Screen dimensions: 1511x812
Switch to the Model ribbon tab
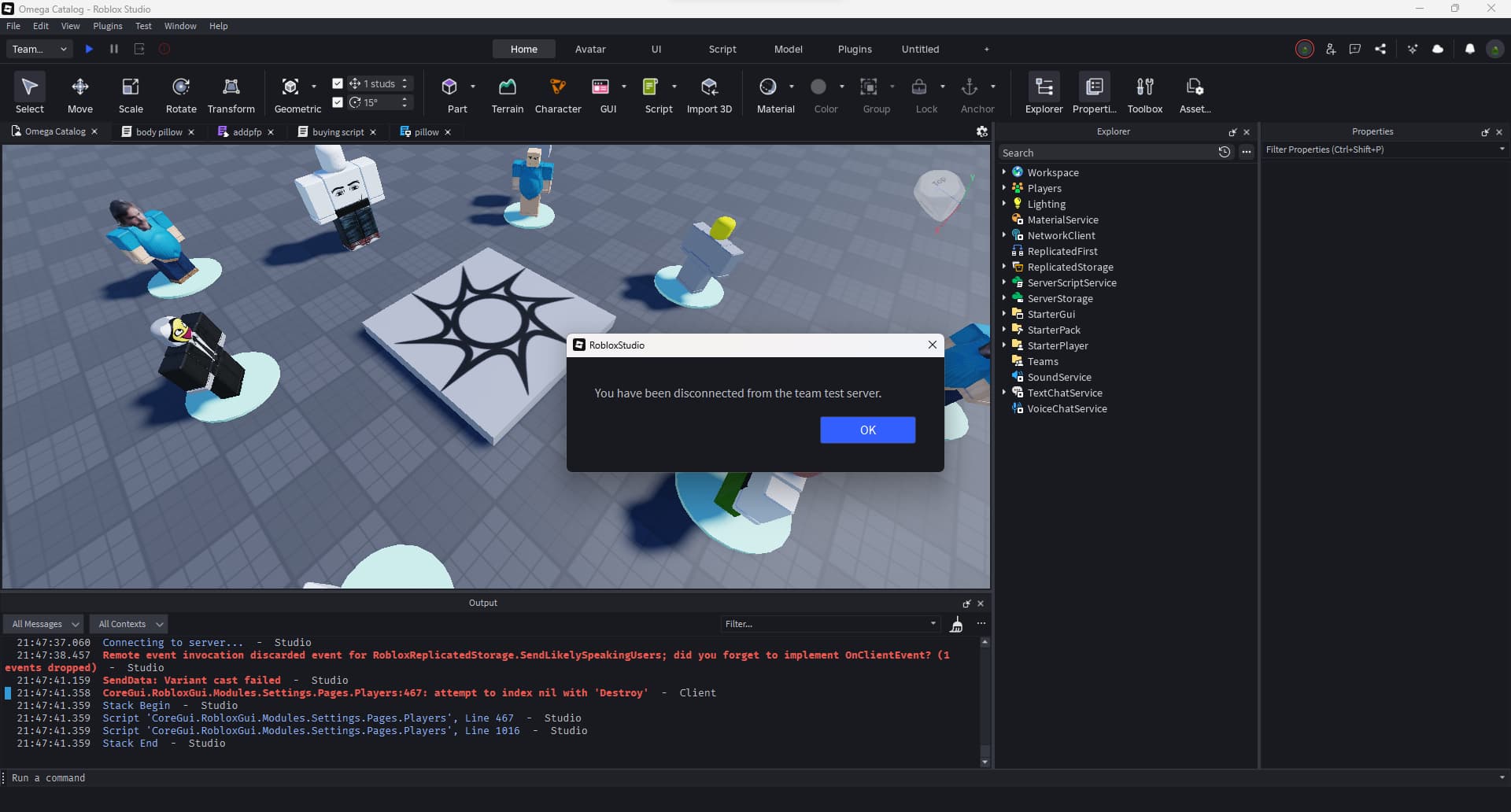pyautogui.click(x=788, y=49)
